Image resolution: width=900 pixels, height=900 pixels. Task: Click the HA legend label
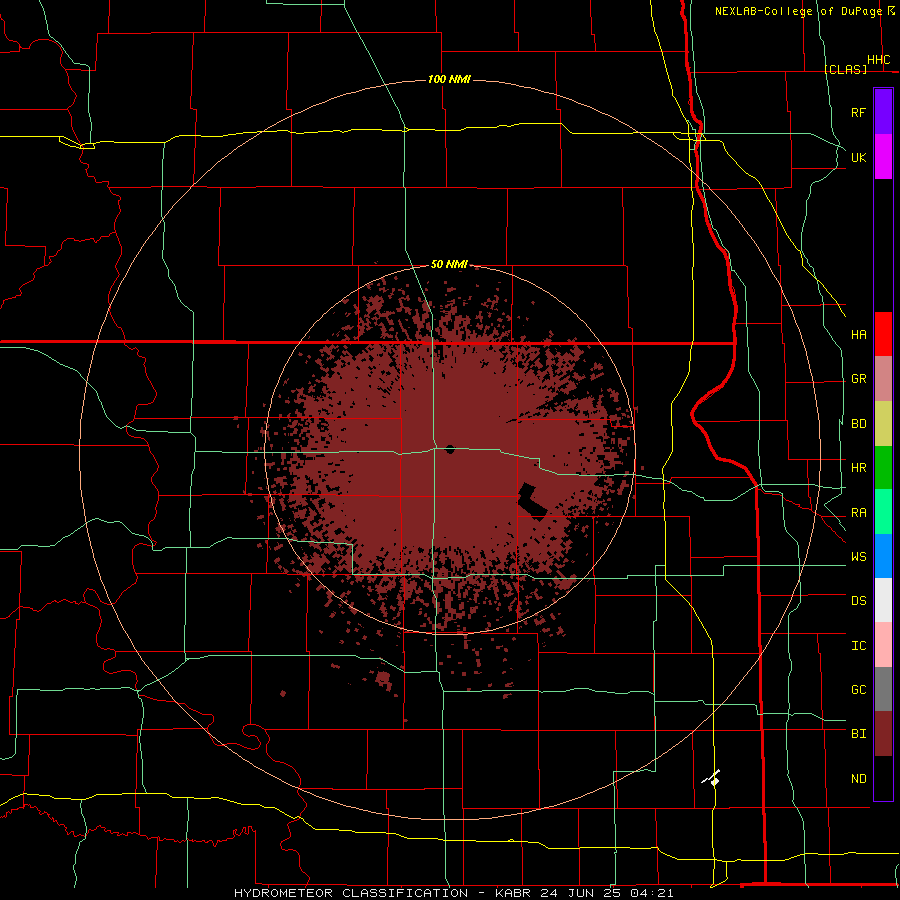(858, 334)
